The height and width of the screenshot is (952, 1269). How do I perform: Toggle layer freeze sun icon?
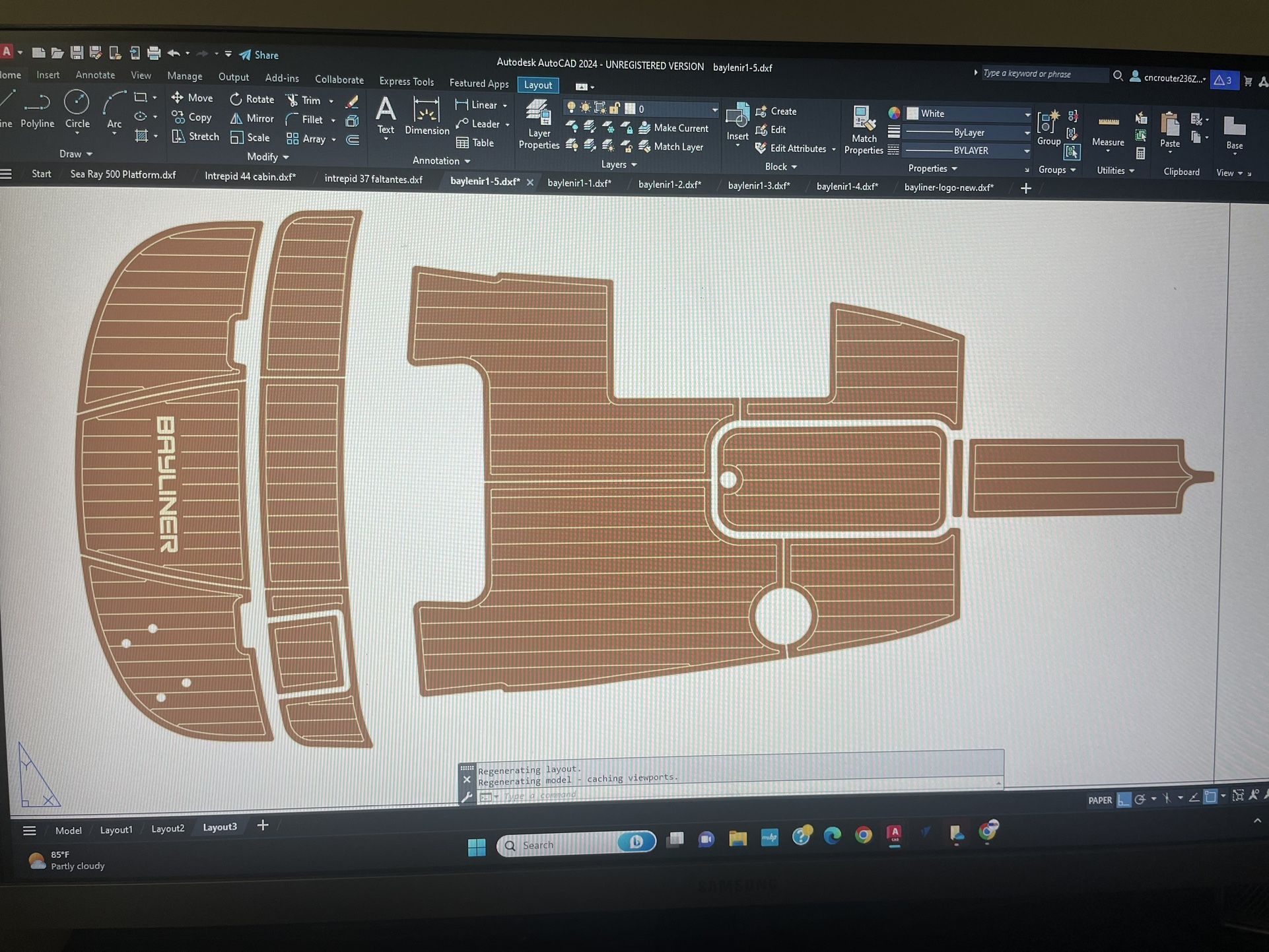click(x=585, y=108)
